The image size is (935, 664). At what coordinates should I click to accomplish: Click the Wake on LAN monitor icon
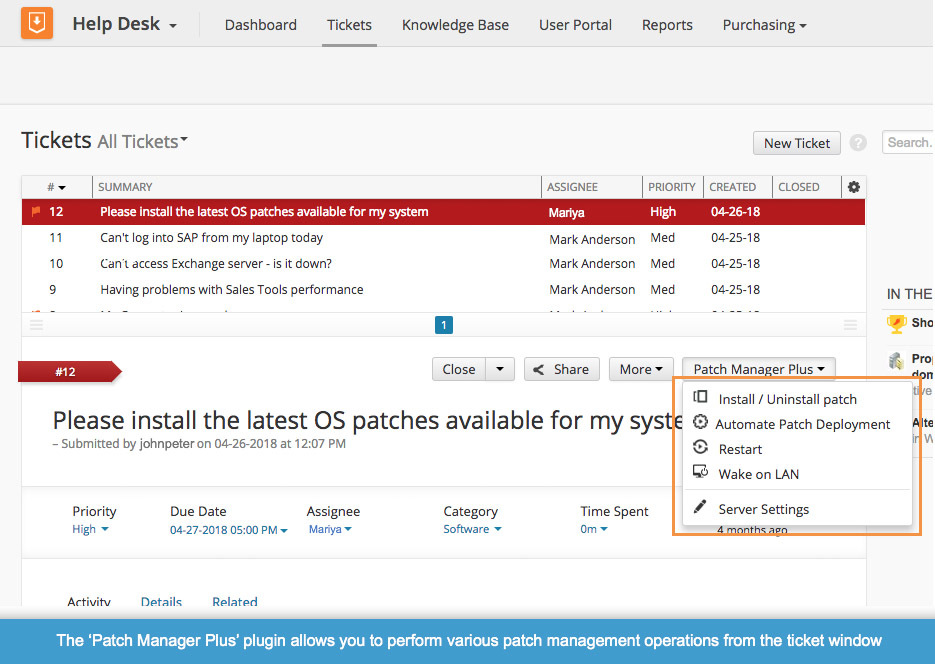700,473
